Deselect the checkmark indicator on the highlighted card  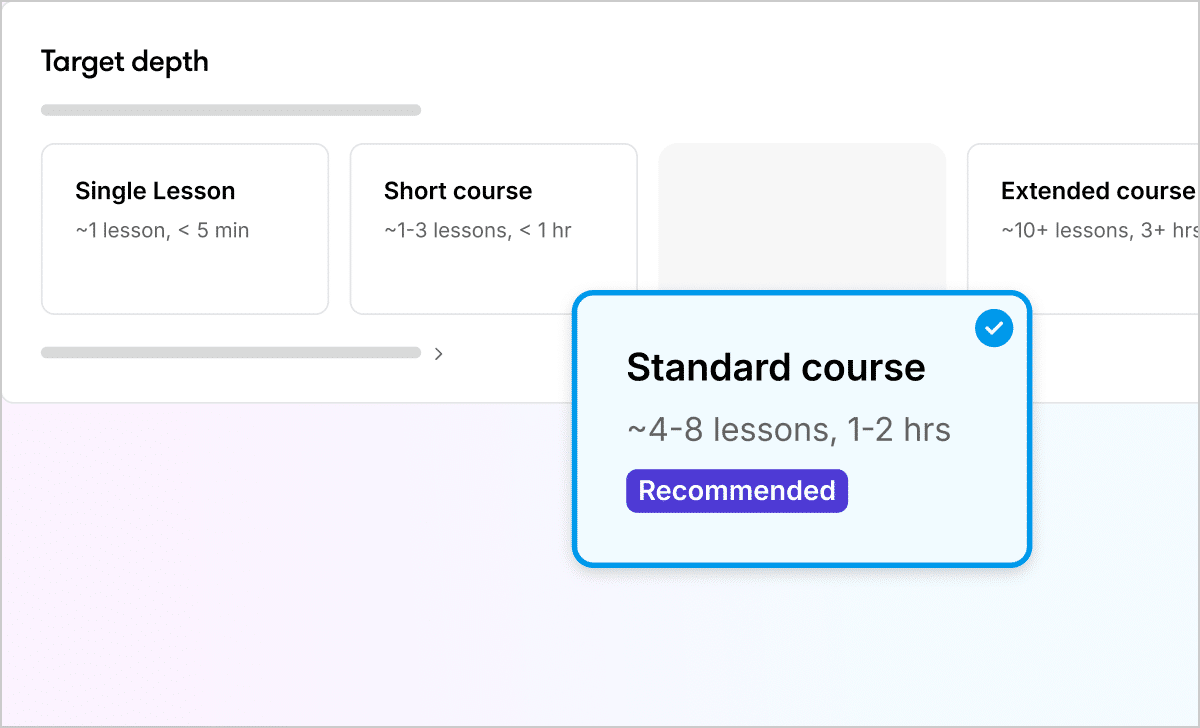pyautogui.click(x=993, y=327)
